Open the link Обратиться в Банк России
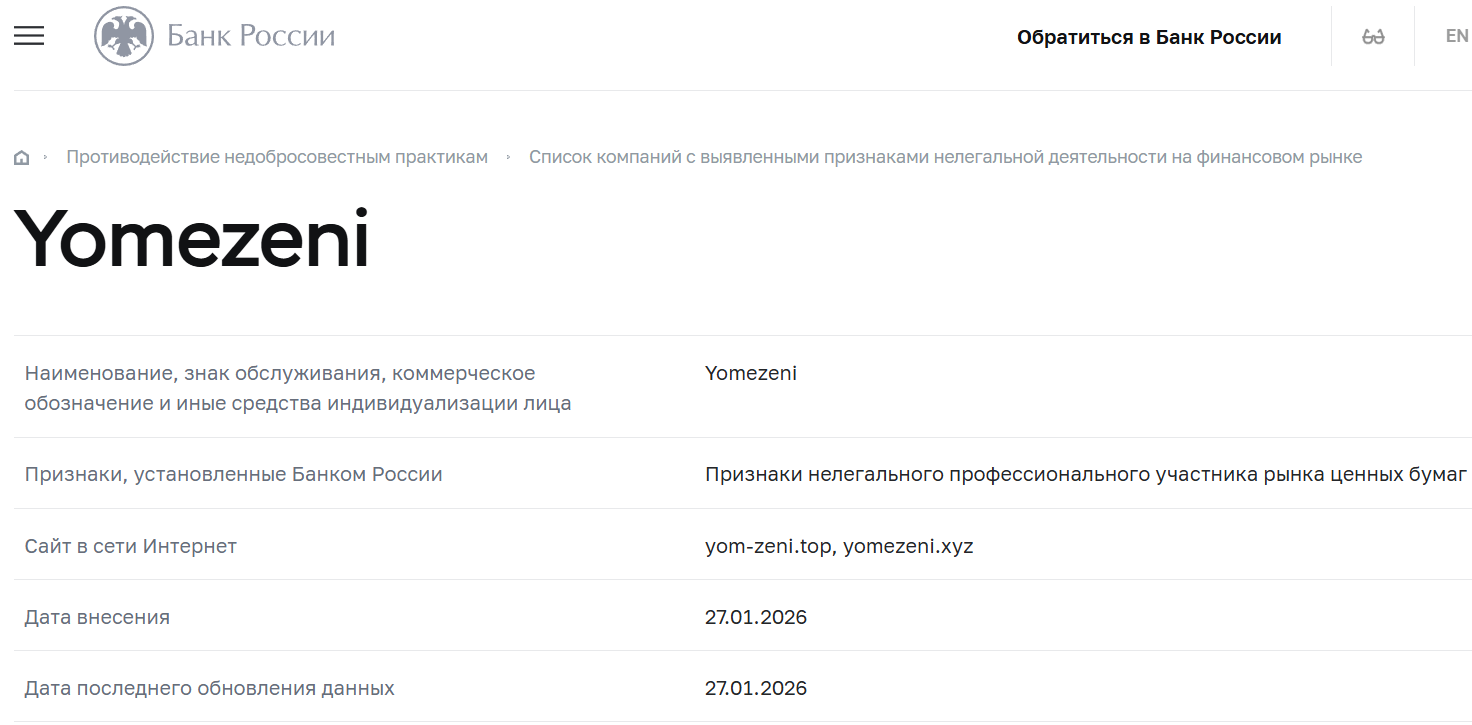1472x725 pixels. 1148,36
